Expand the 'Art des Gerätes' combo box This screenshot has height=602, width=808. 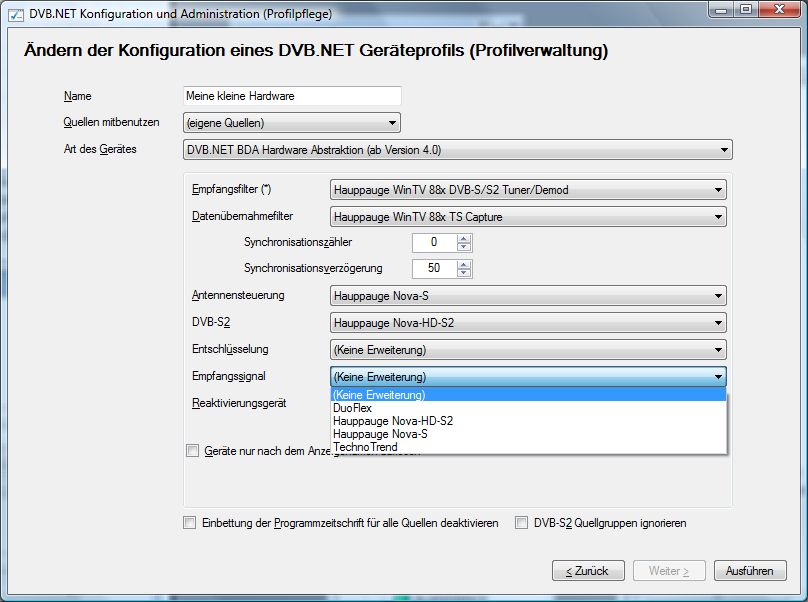tap(457, 150)
